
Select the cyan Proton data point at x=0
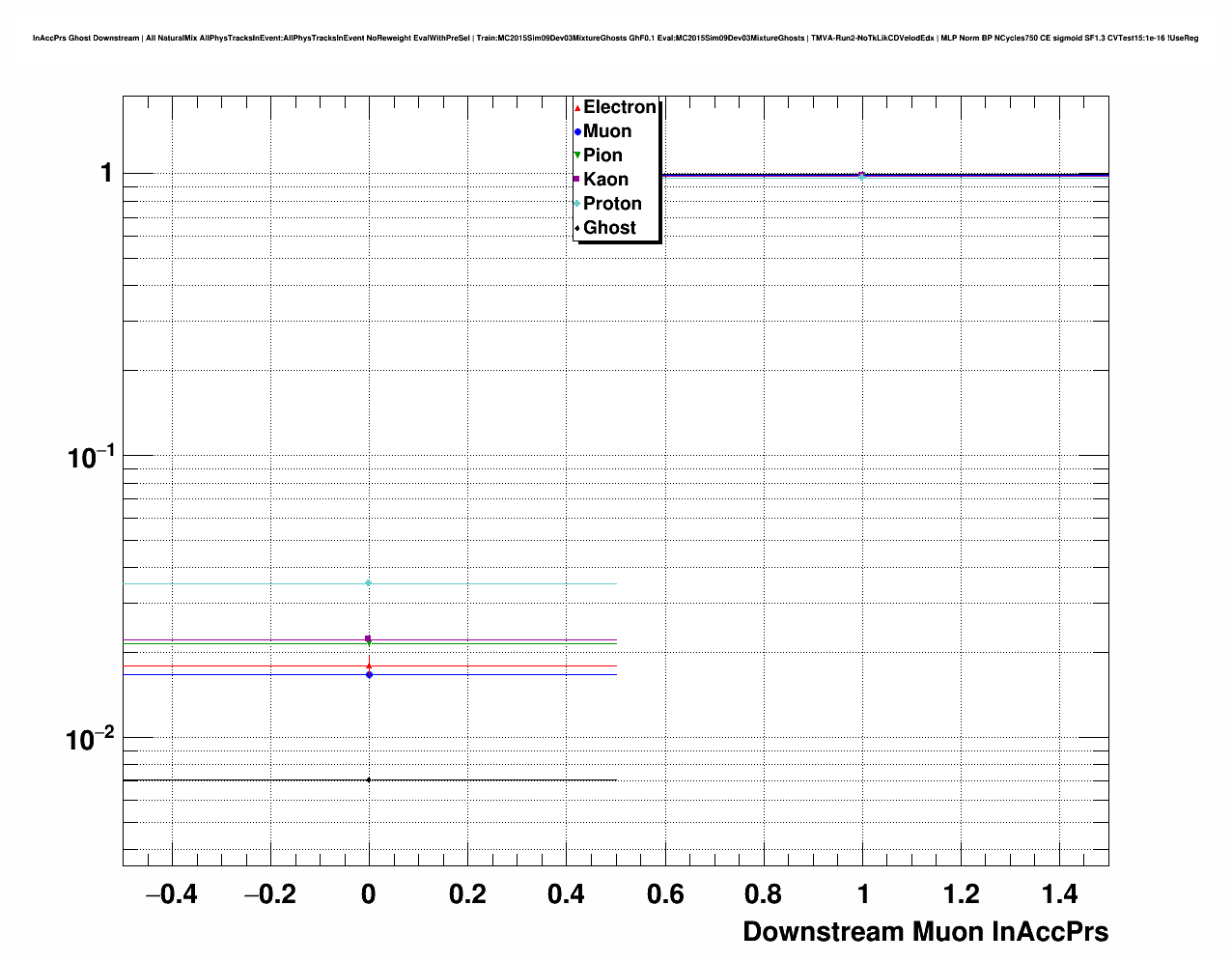[x=369, y=582]
